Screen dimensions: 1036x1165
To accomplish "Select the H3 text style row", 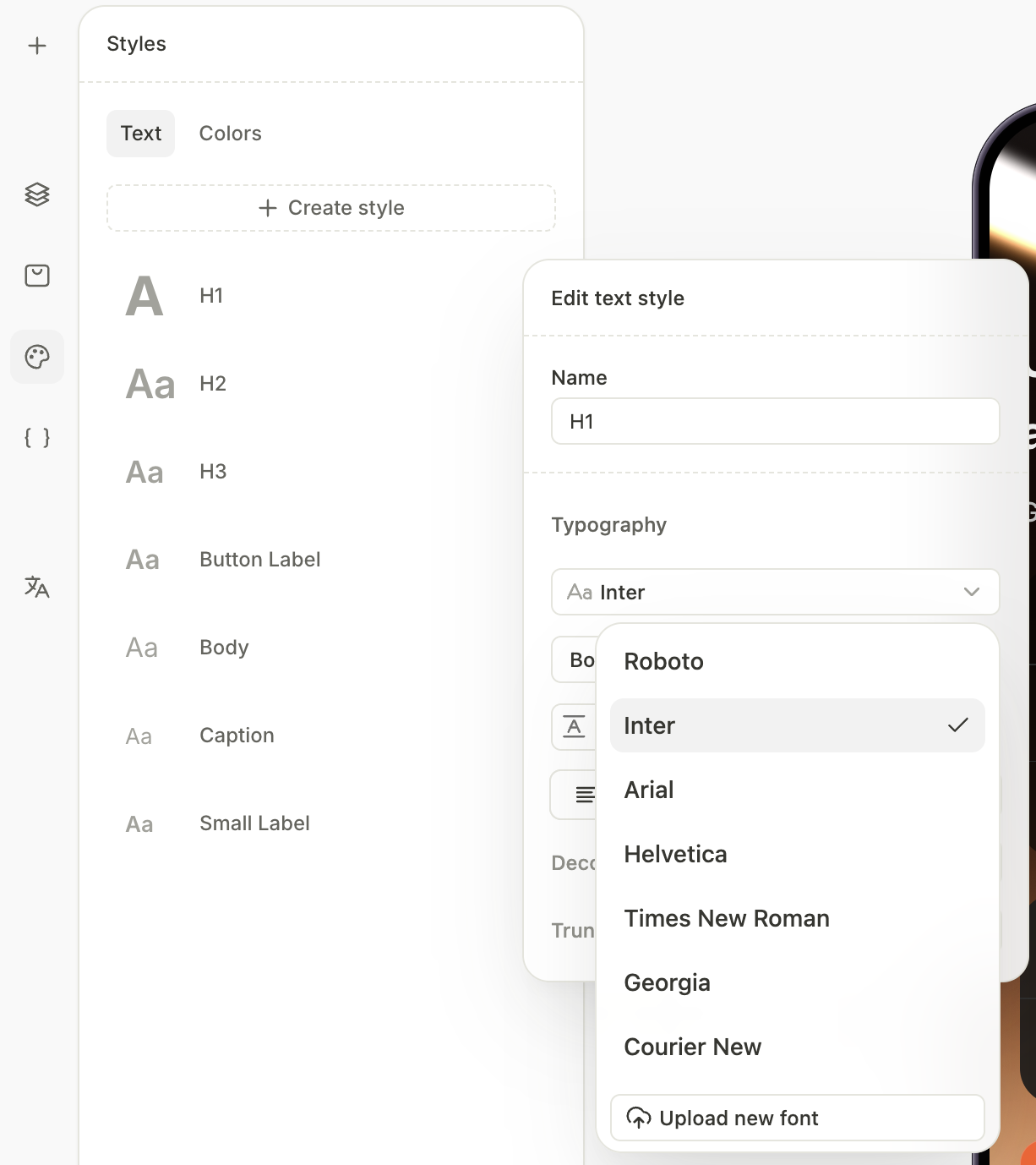I will click(331, 472).
